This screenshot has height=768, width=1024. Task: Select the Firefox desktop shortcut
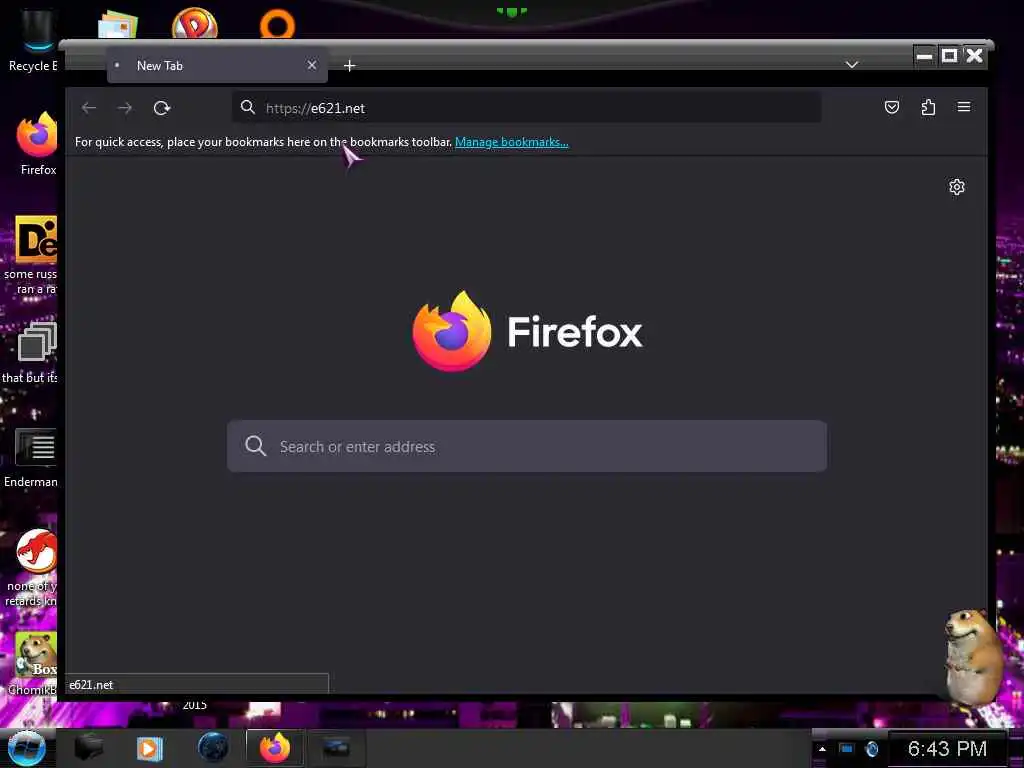(x=37, y=144)
